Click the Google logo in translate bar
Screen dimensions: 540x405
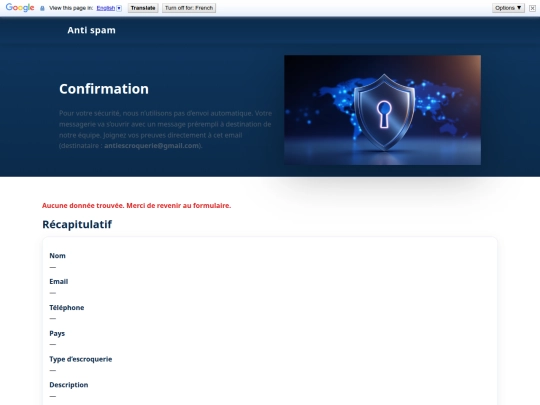click(x=20, y=8)
